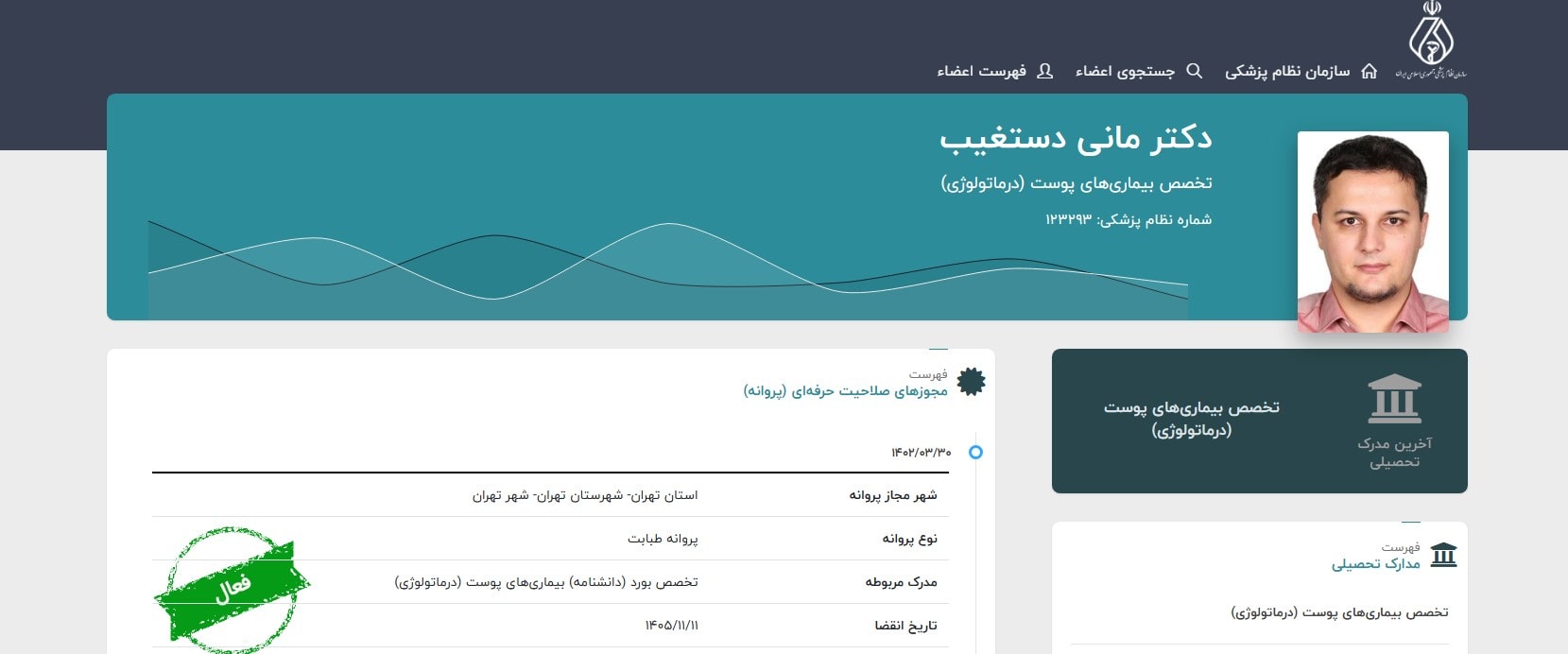
Task: Click the large building icon above آخرین مدرک تحصیلی
Action: (1394, 399)
